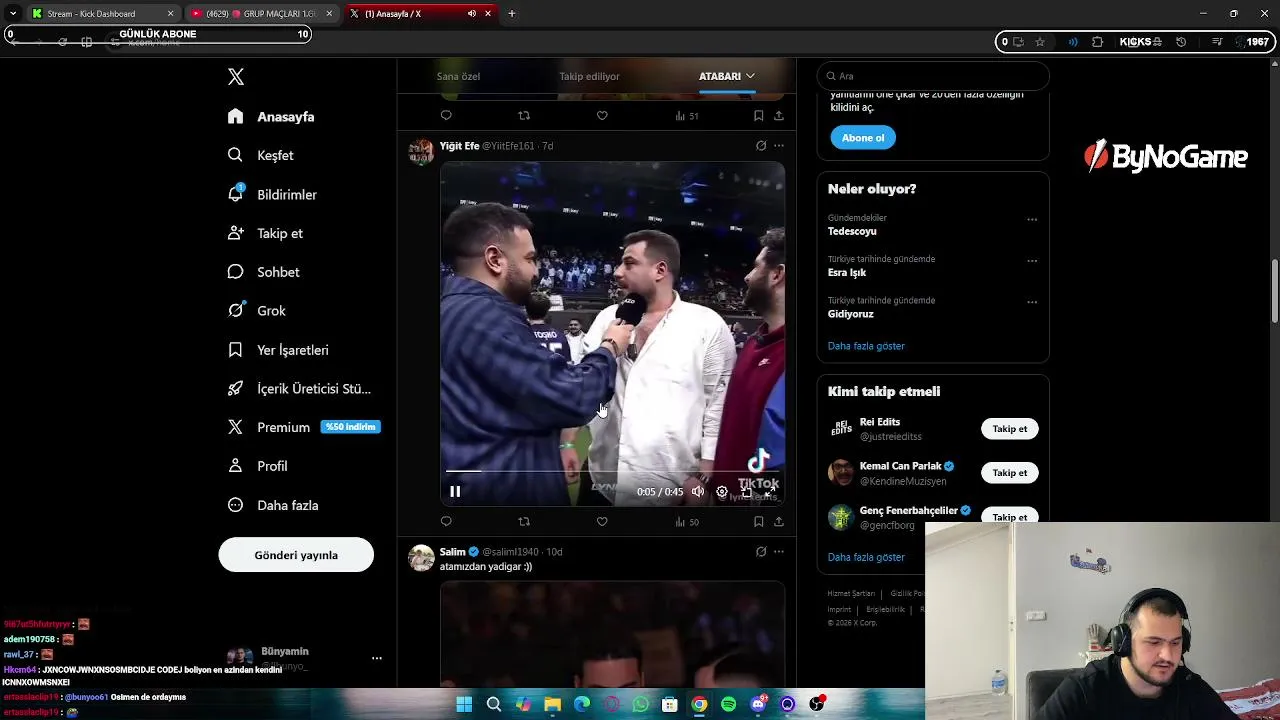Open Discord from the taskbar

click(x=758, y=705)
